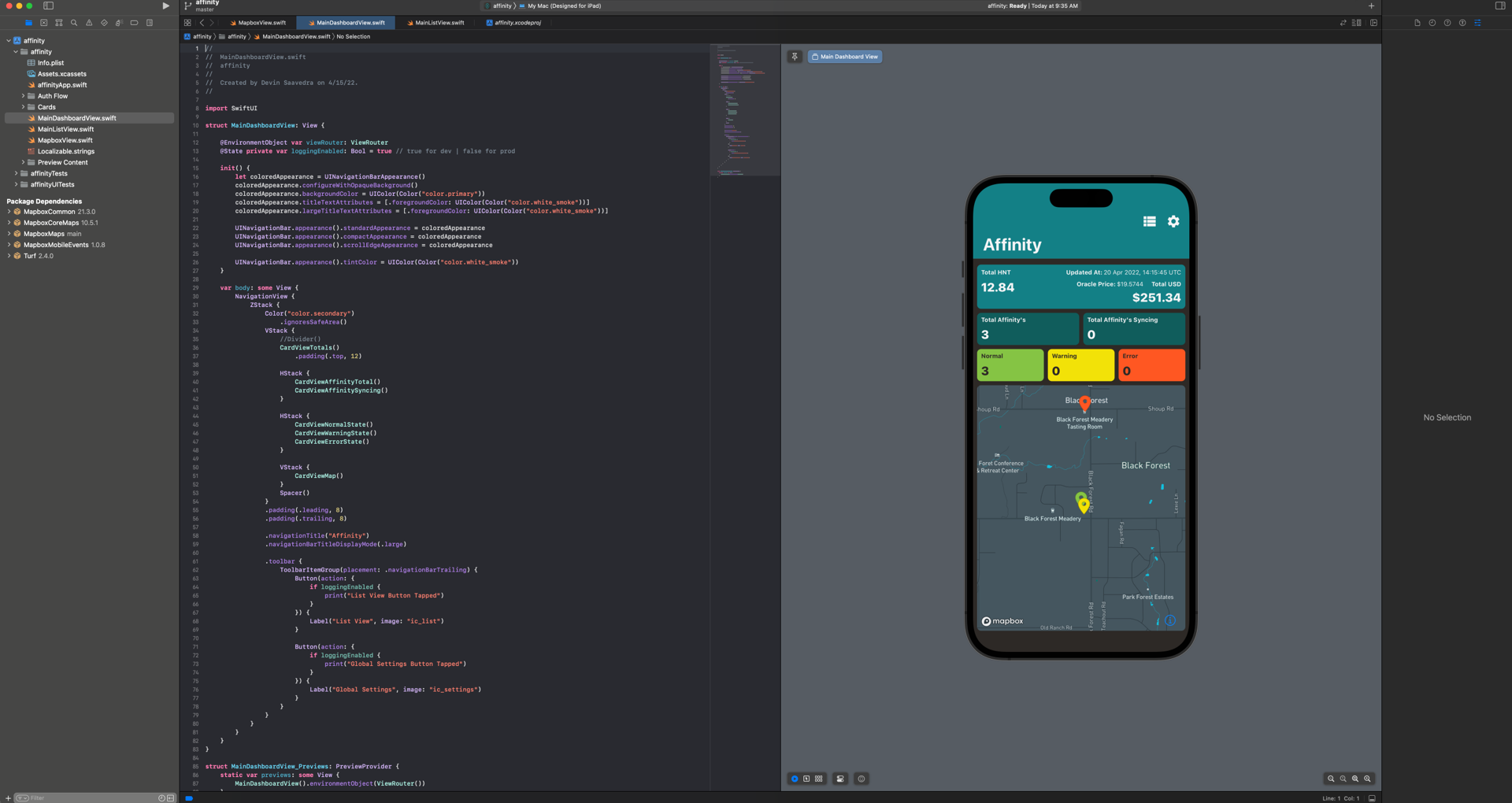Open the affinity.xcodeproj tab

pos(513,23)
